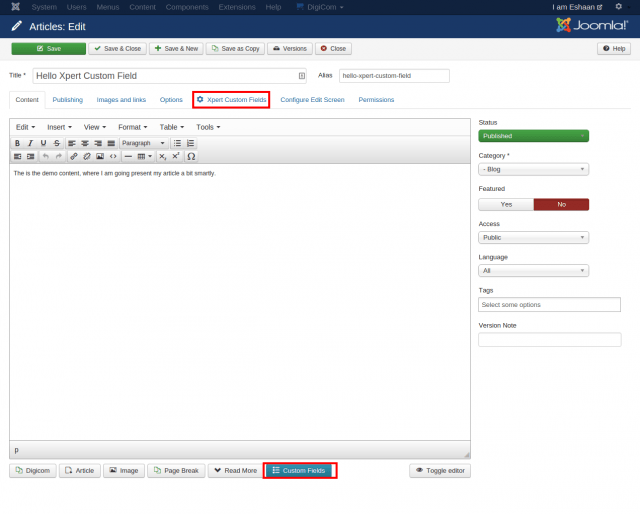Insert a numbered list
The width and height of the screenshot is (640, 514).
point(190,143)
